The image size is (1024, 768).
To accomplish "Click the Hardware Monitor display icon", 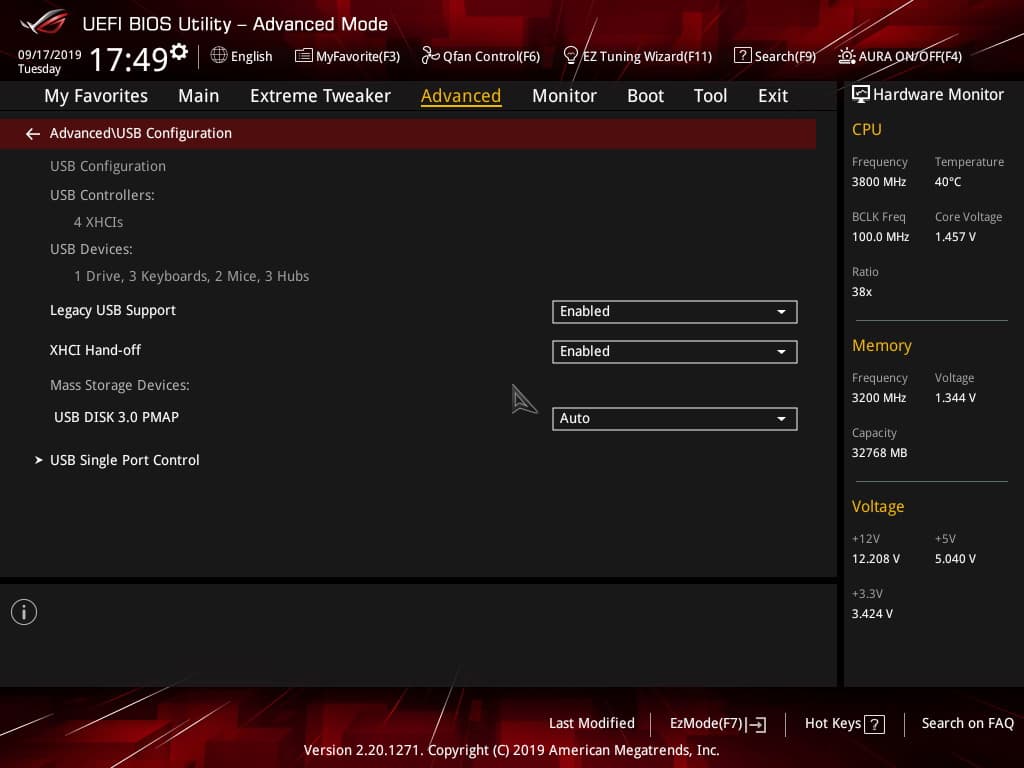I will pyautogui.click(x=861, y=94).
